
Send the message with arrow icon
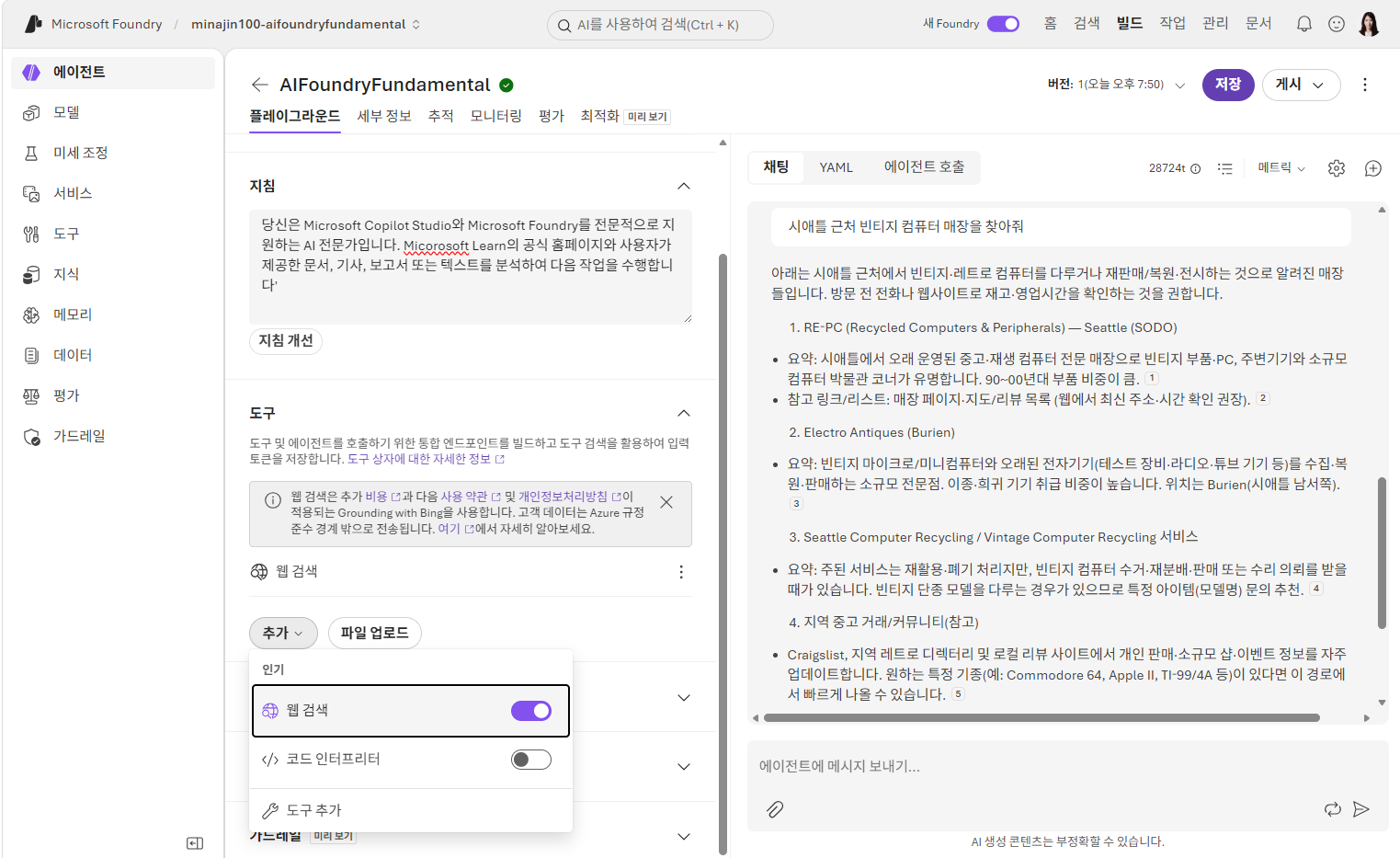pyautogui.click(x=1361, y=809)
